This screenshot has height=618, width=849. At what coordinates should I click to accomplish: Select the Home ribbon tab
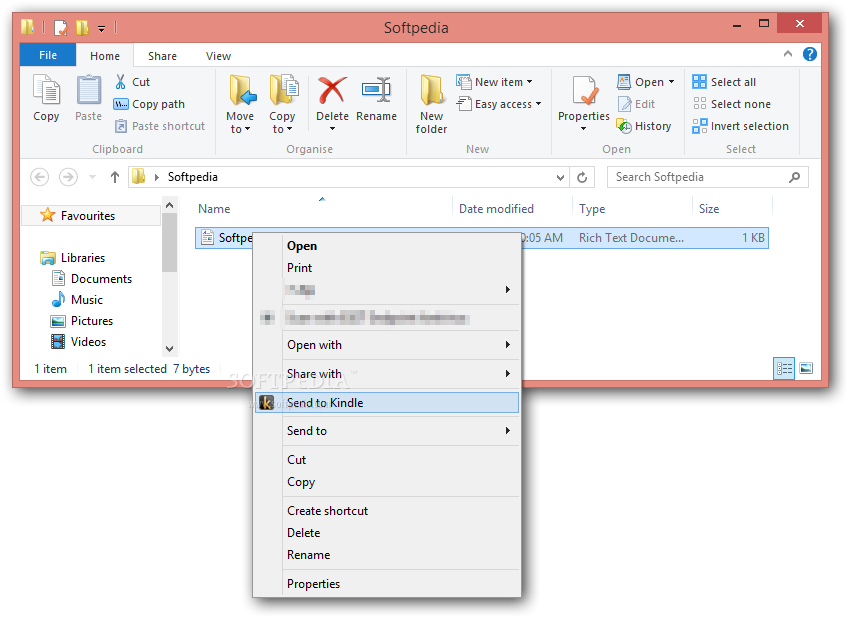coord(105,56)
